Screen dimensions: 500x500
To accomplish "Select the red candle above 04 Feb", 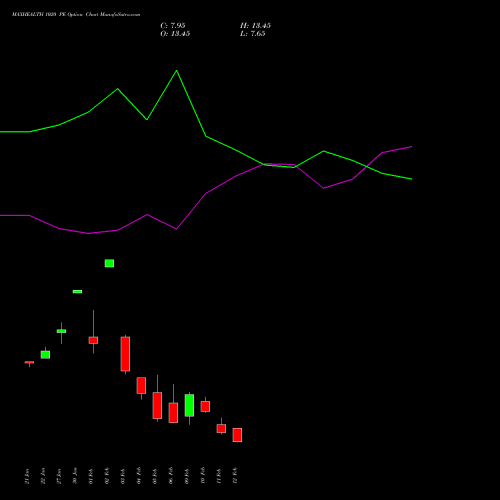I will 141,386.
